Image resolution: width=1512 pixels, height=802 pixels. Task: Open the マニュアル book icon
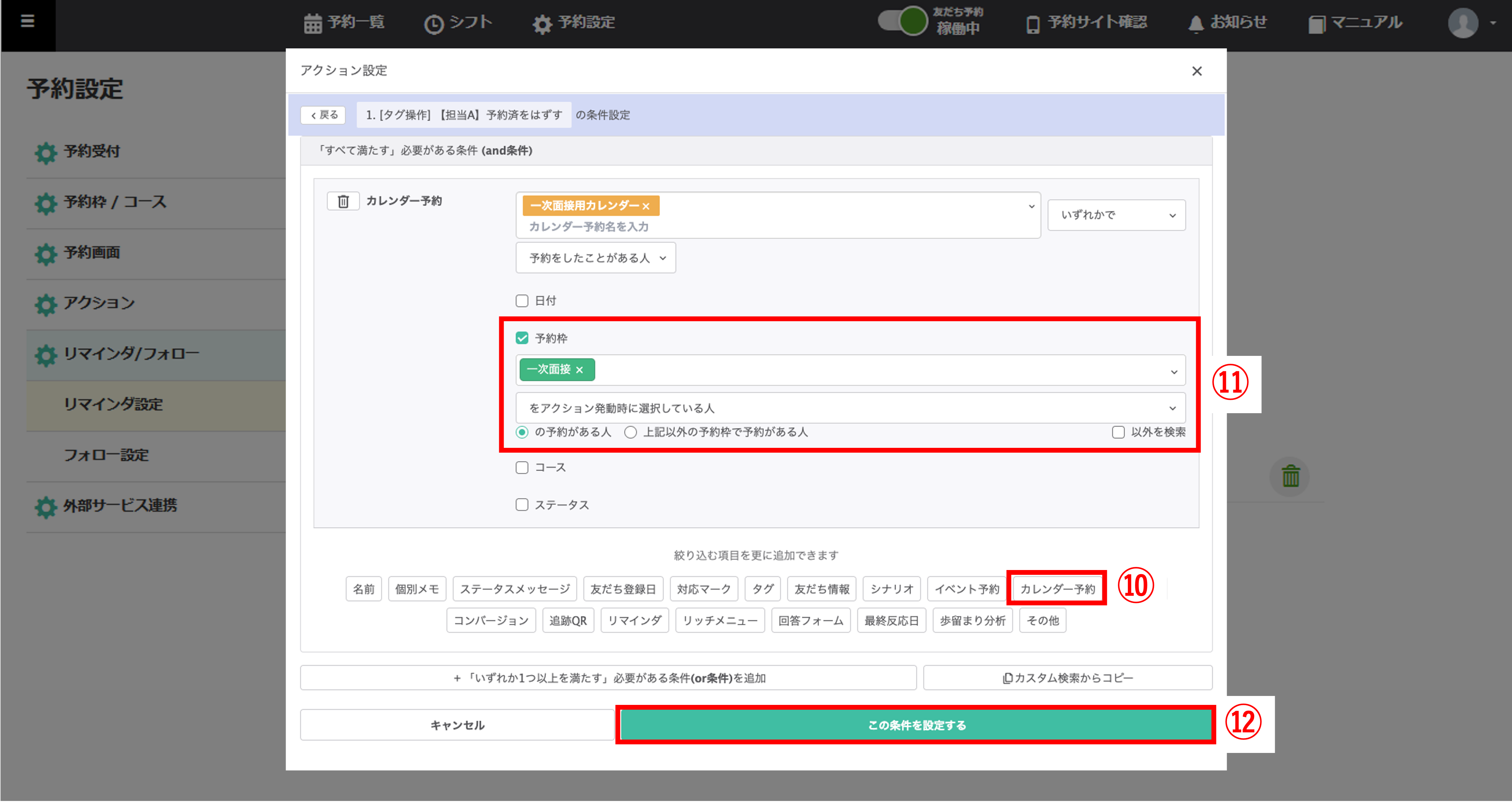click(1317, 24)
